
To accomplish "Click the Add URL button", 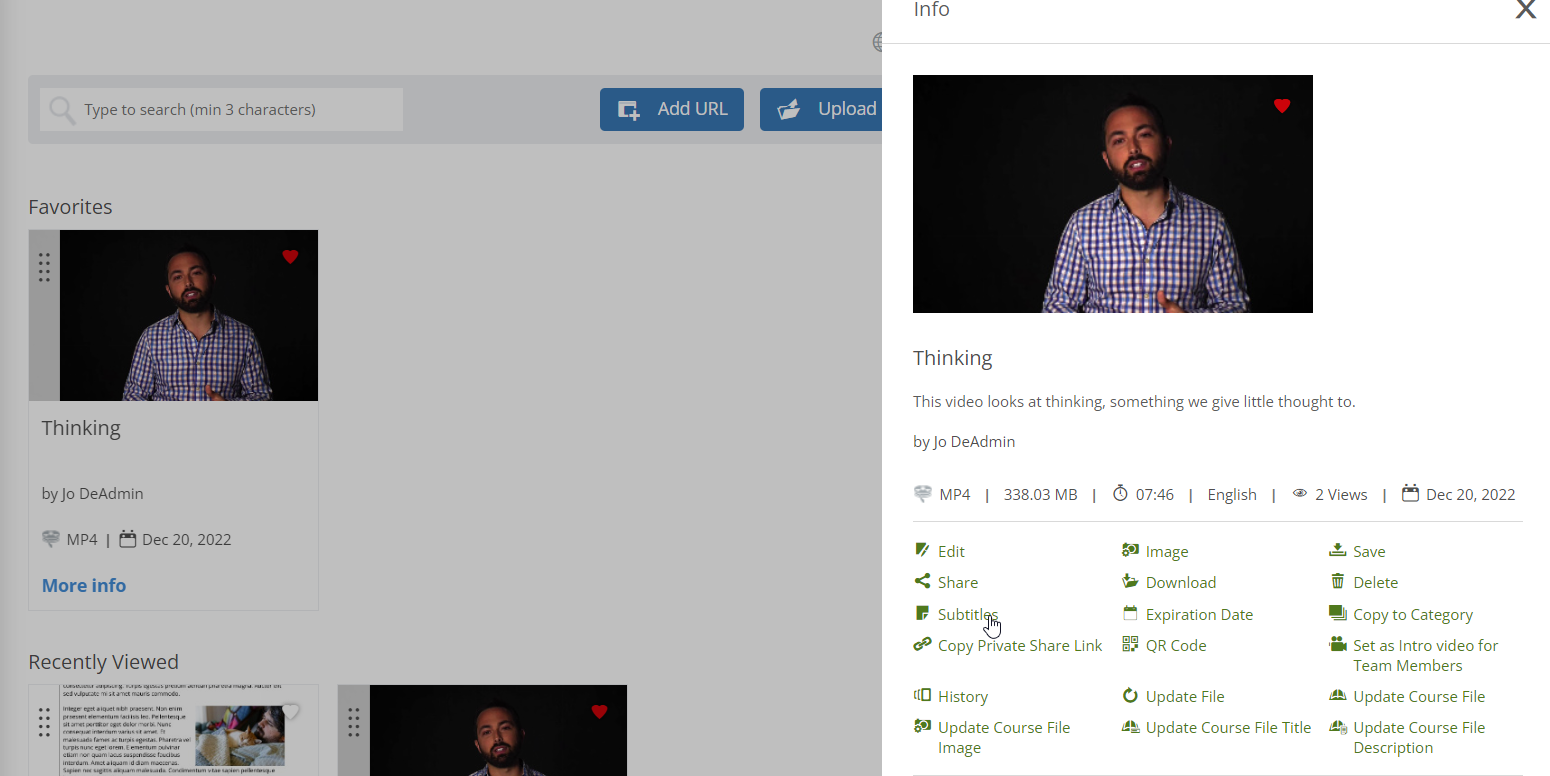I will point(671,109).
